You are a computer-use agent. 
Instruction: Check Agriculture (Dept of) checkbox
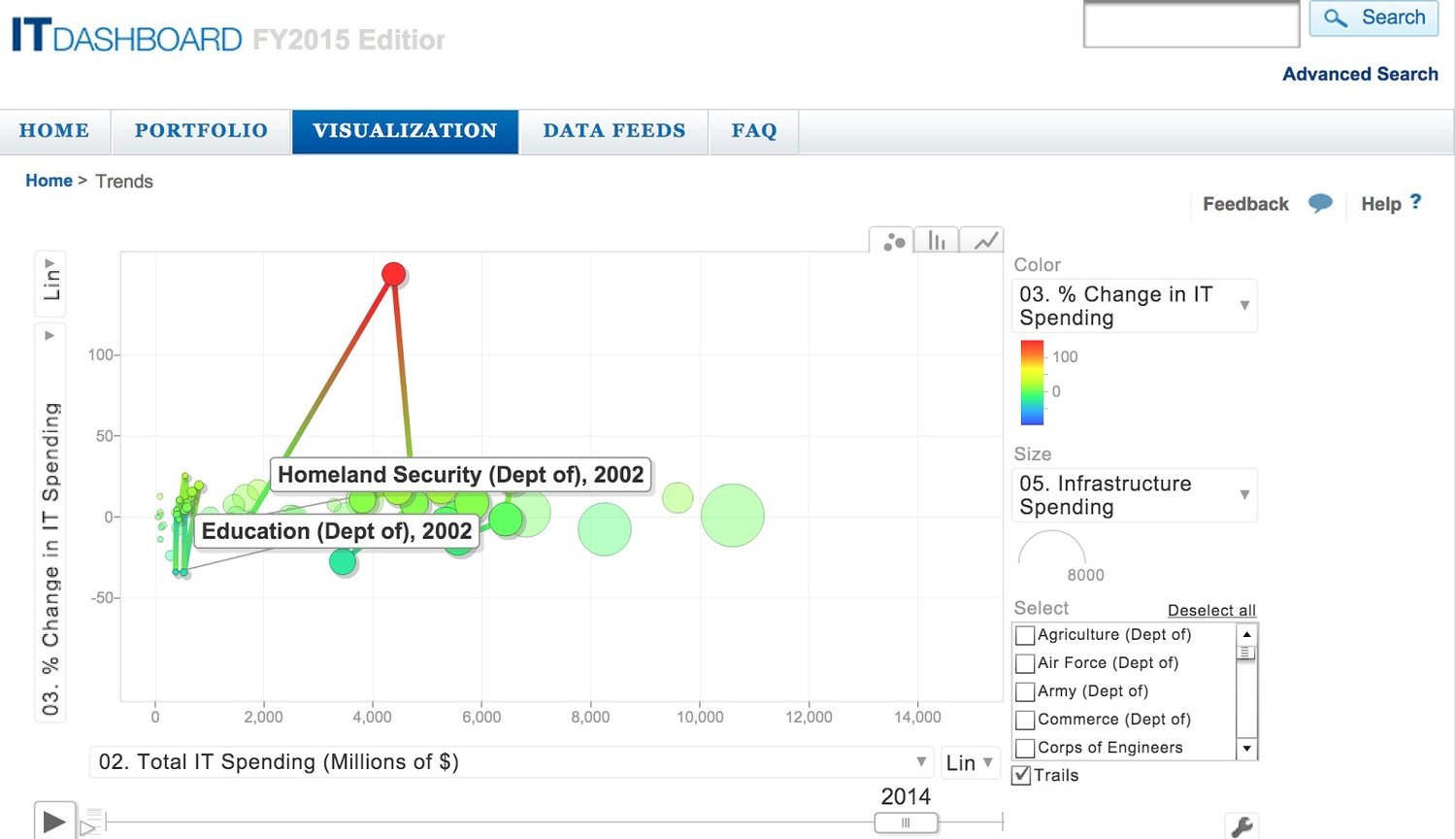pyautogui.click(x=1024, y=635)
